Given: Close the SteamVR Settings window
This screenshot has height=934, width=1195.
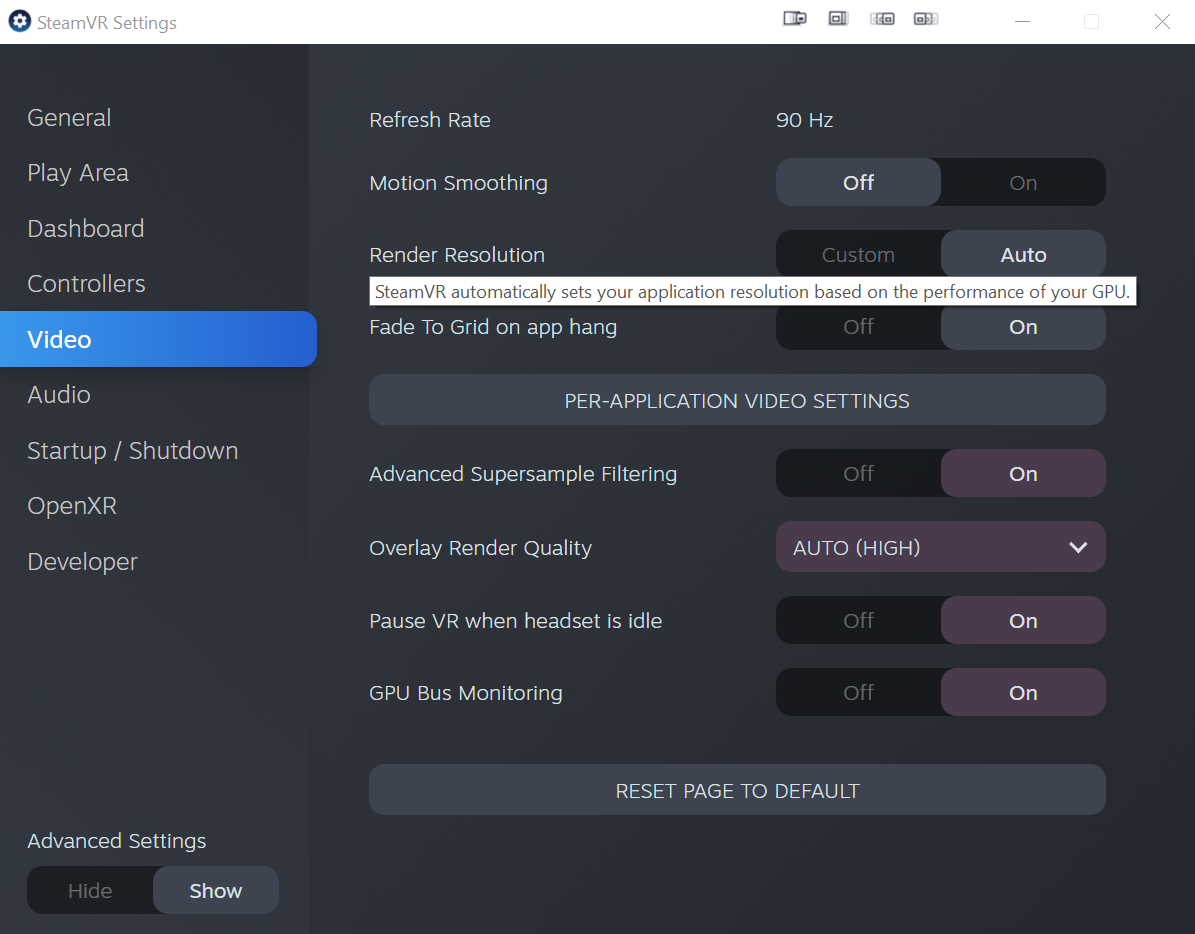Looking at the screenshot, I should pyautogui.click(x=1161, y=21).
